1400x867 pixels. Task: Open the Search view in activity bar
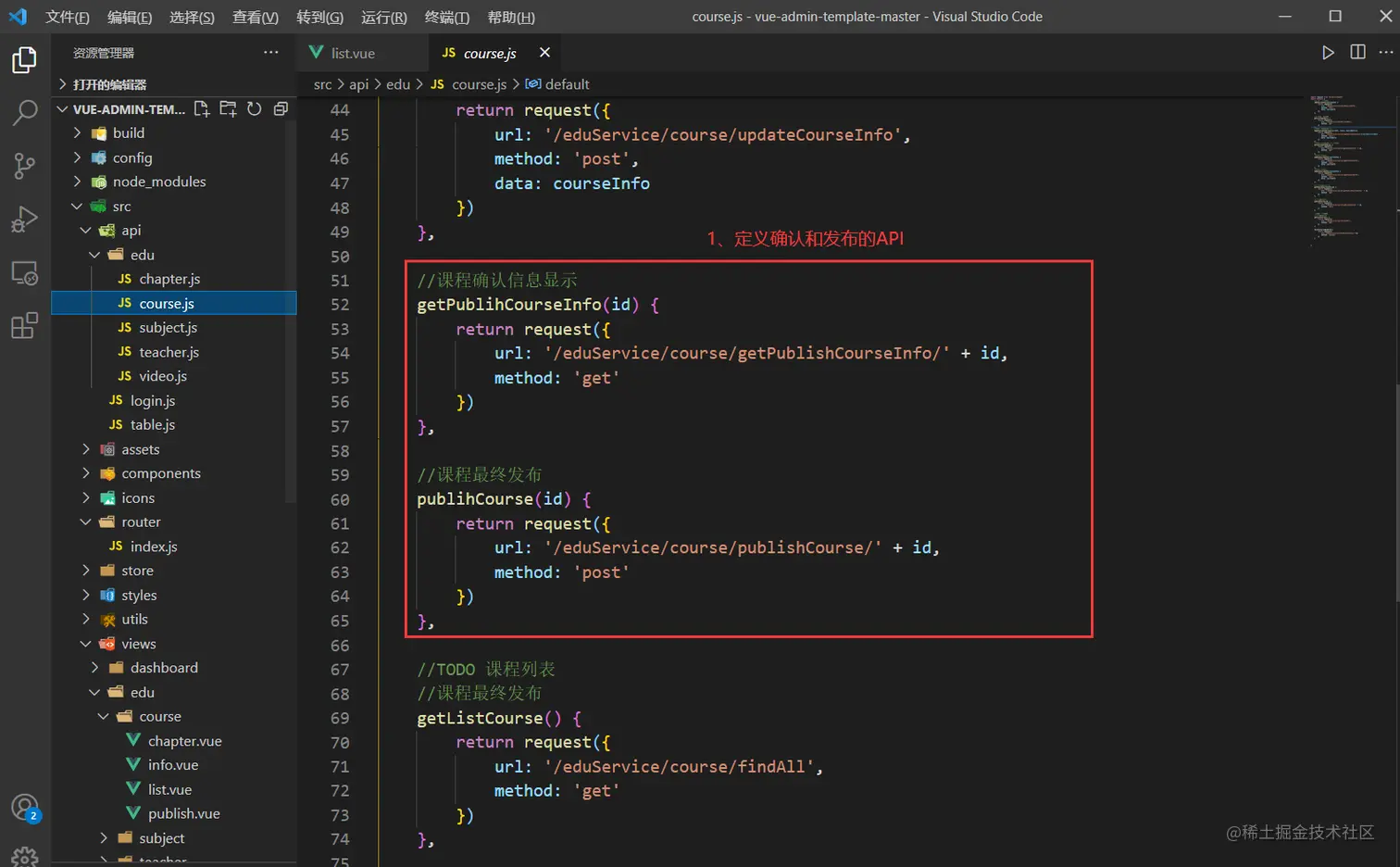pyautogui.click(x=24, y=113)
